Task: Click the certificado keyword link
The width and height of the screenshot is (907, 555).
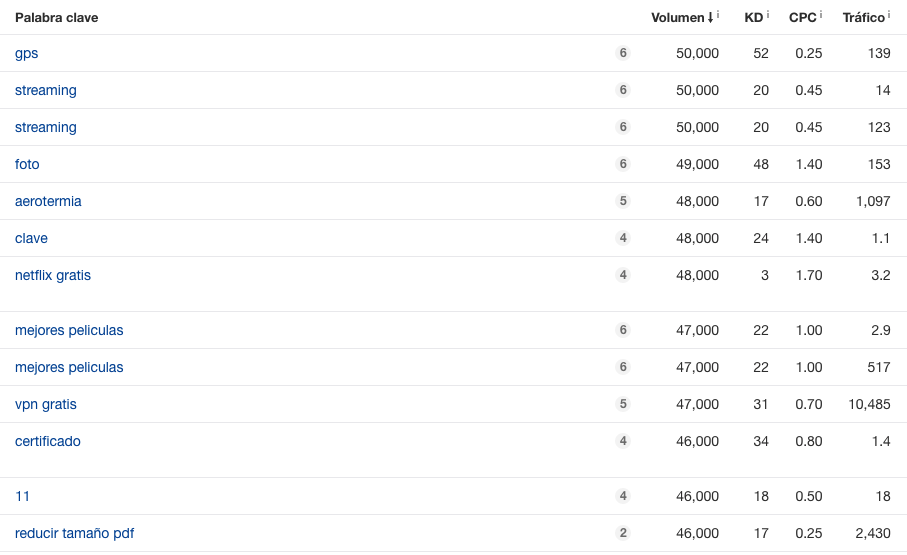Action: click(x=48, y=442)
